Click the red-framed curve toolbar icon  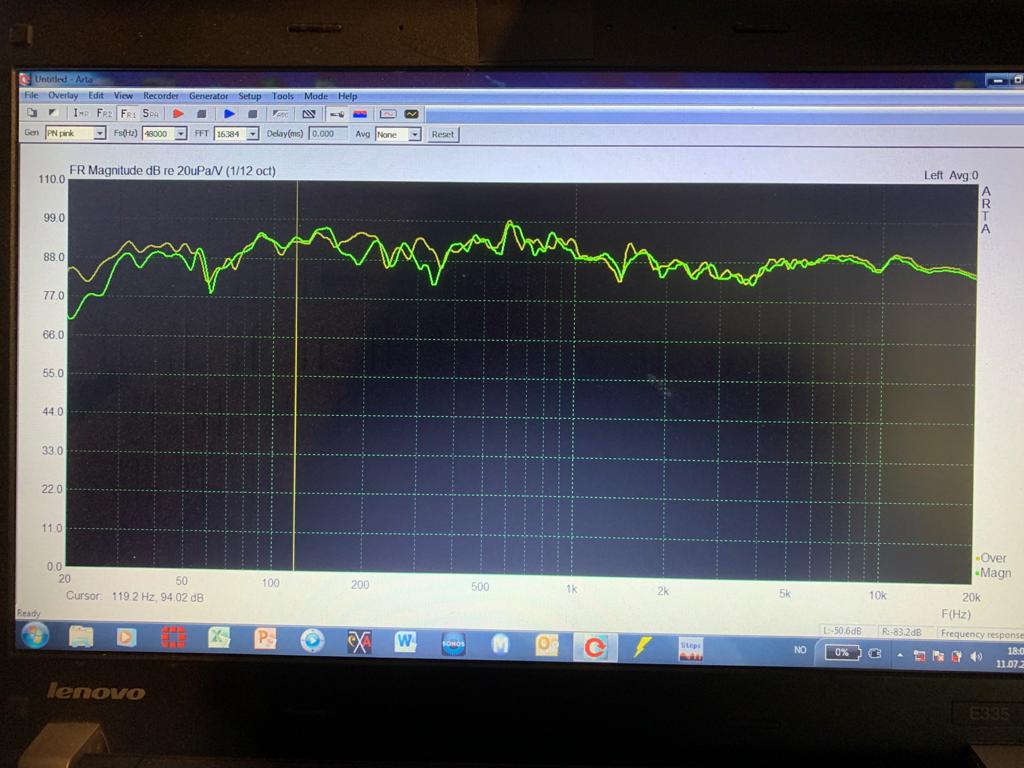click(388, 114)
